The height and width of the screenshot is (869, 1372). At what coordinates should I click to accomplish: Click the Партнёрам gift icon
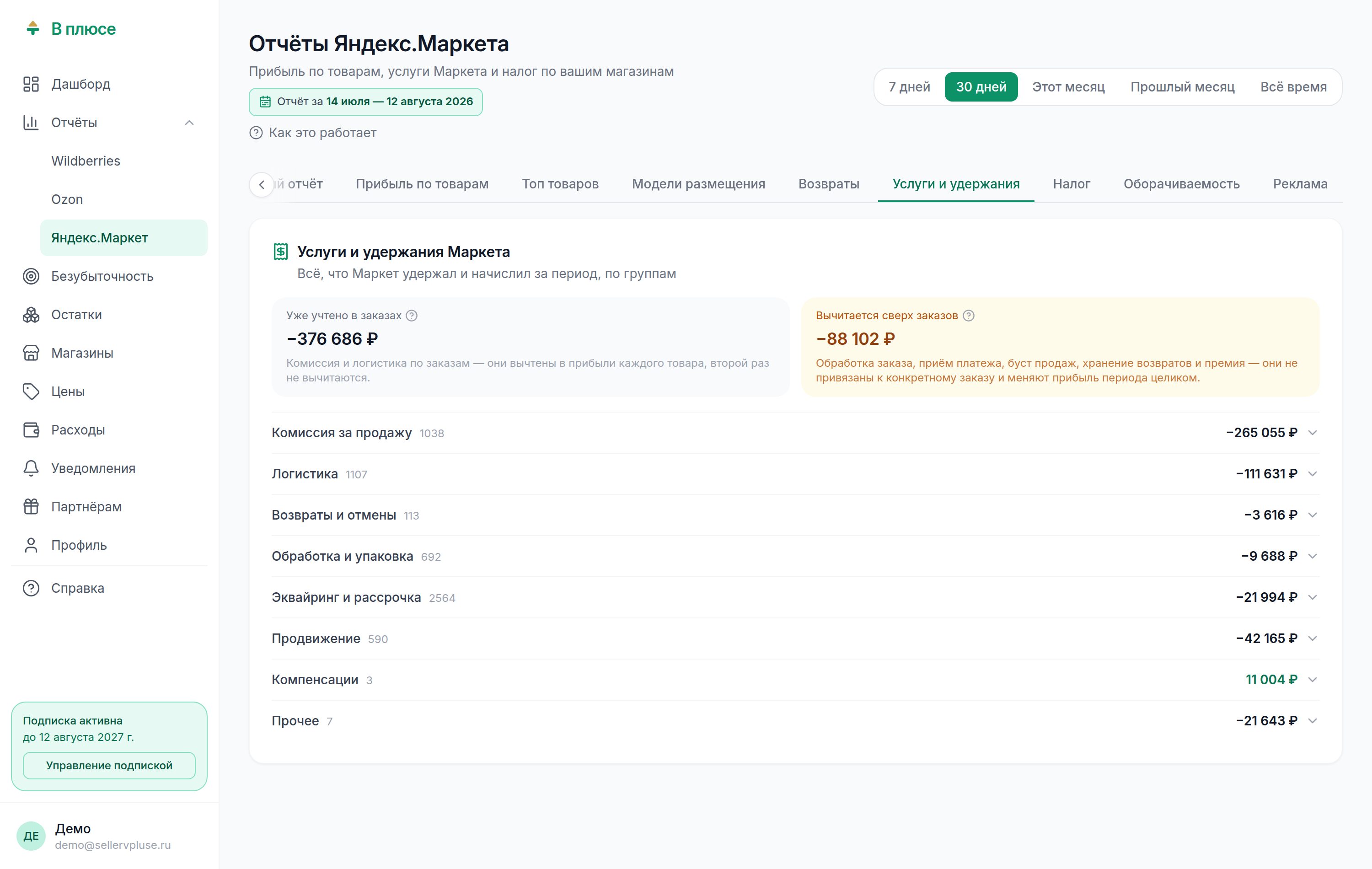coord(31,507)
